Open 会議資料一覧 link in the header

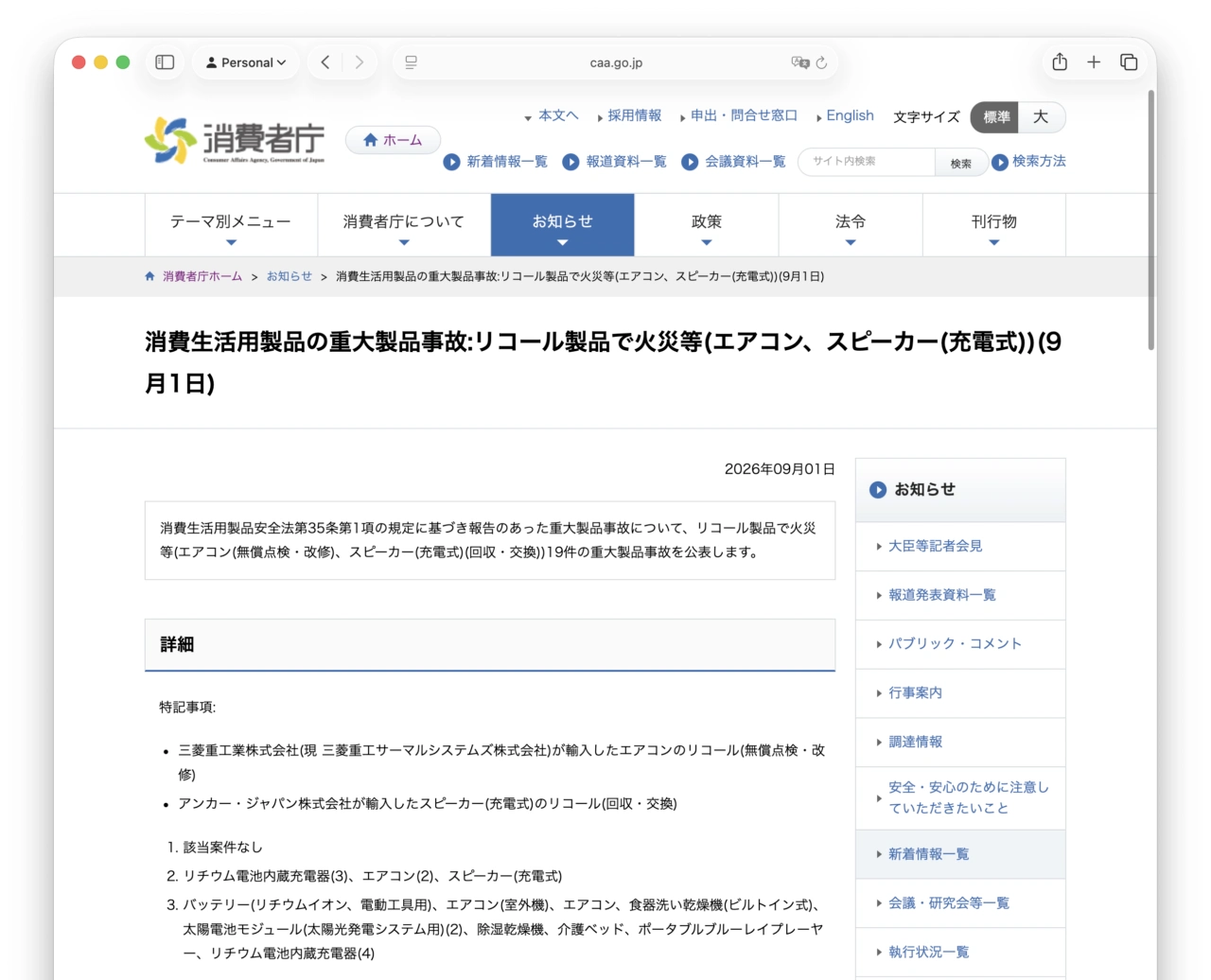click(x=746, y=162)
